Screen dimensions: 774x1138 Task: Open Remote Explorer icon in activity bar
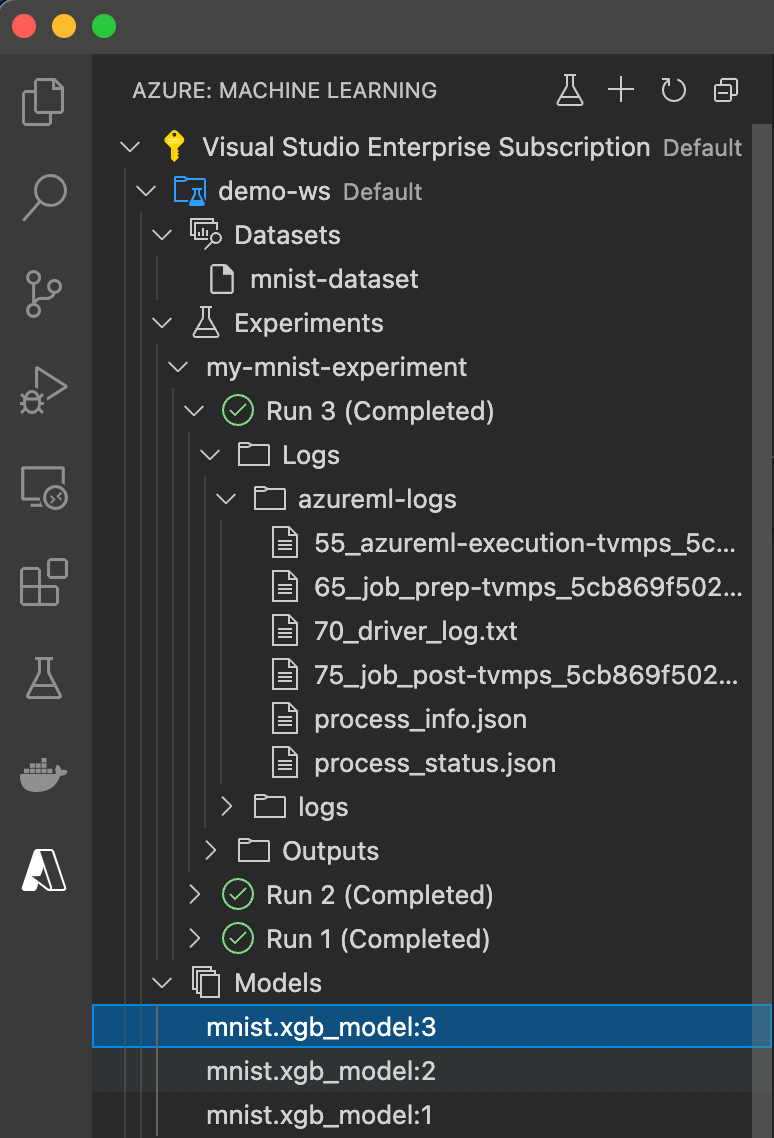tap(44, 487)
